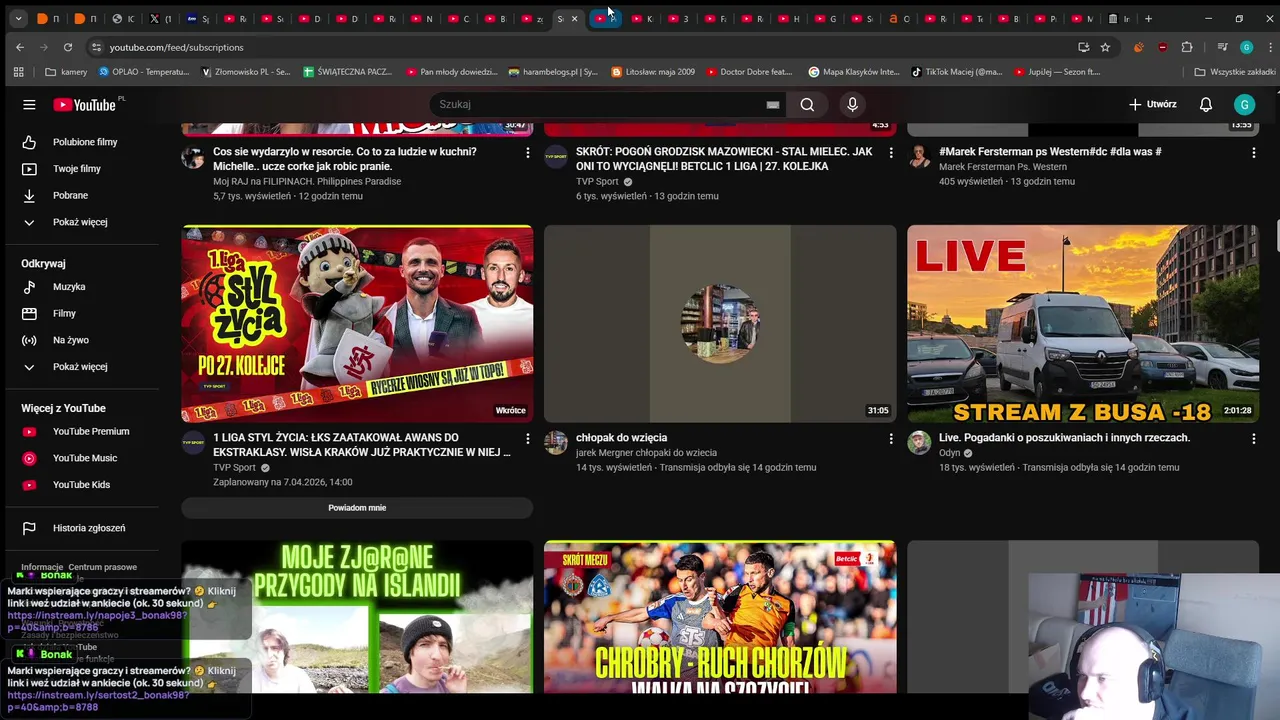1280x720 pixels.
Task: Open tab search dropdown chevron
Action: click(x=19, y=19)
